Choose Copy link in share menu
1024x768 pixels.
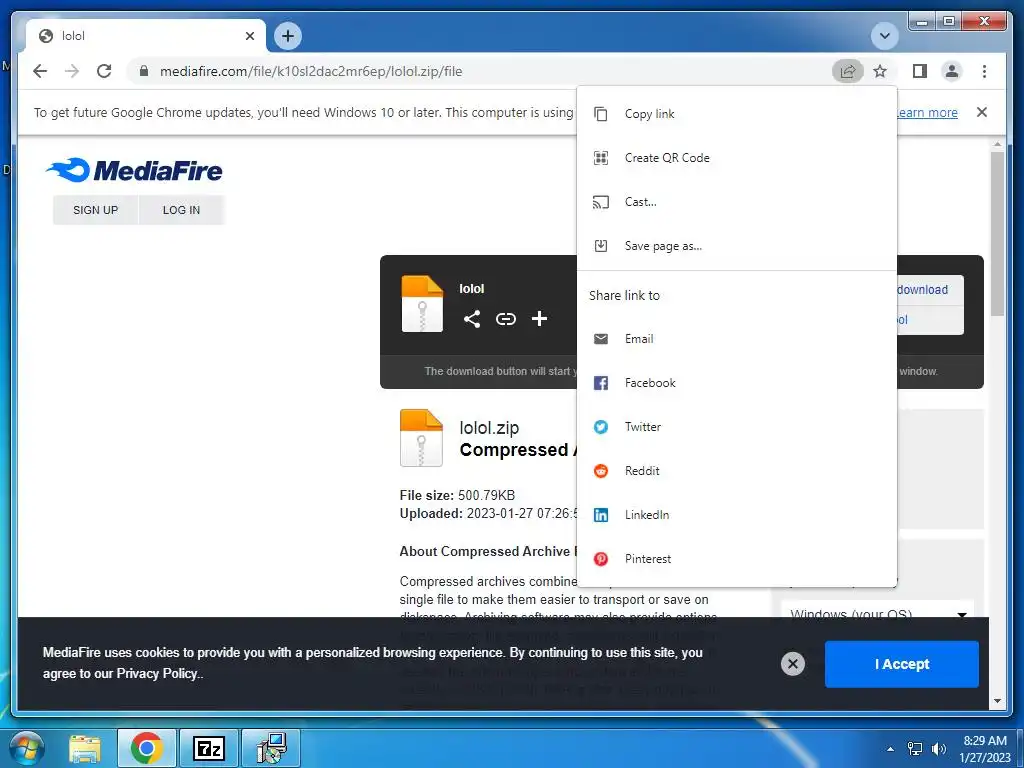click(737, 114)
